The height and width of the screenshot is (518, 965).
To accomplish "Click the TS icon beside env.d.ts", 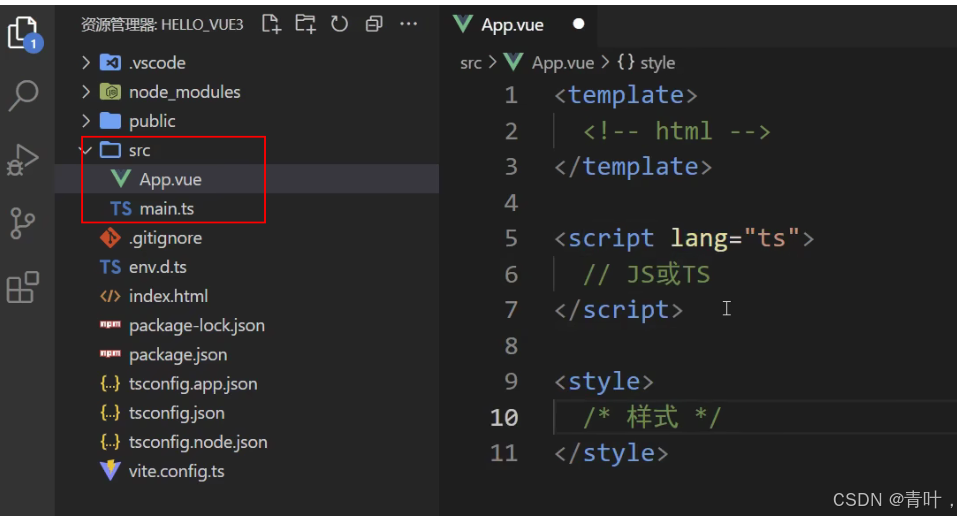I will point(110,267).
